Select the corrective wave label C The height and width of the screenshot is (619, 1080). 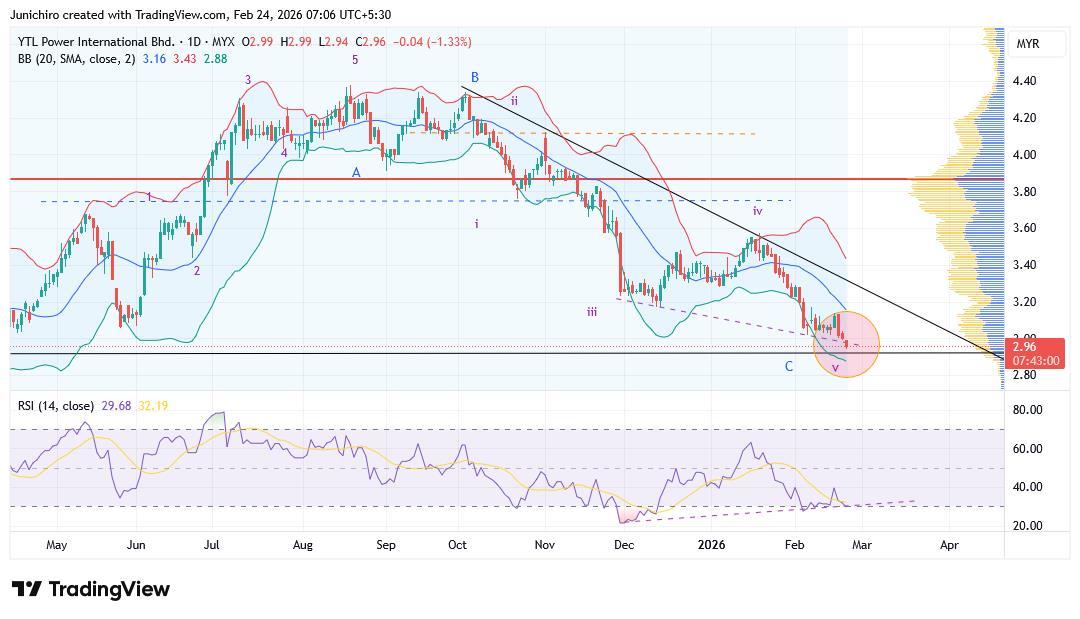[x=789, y=366]
